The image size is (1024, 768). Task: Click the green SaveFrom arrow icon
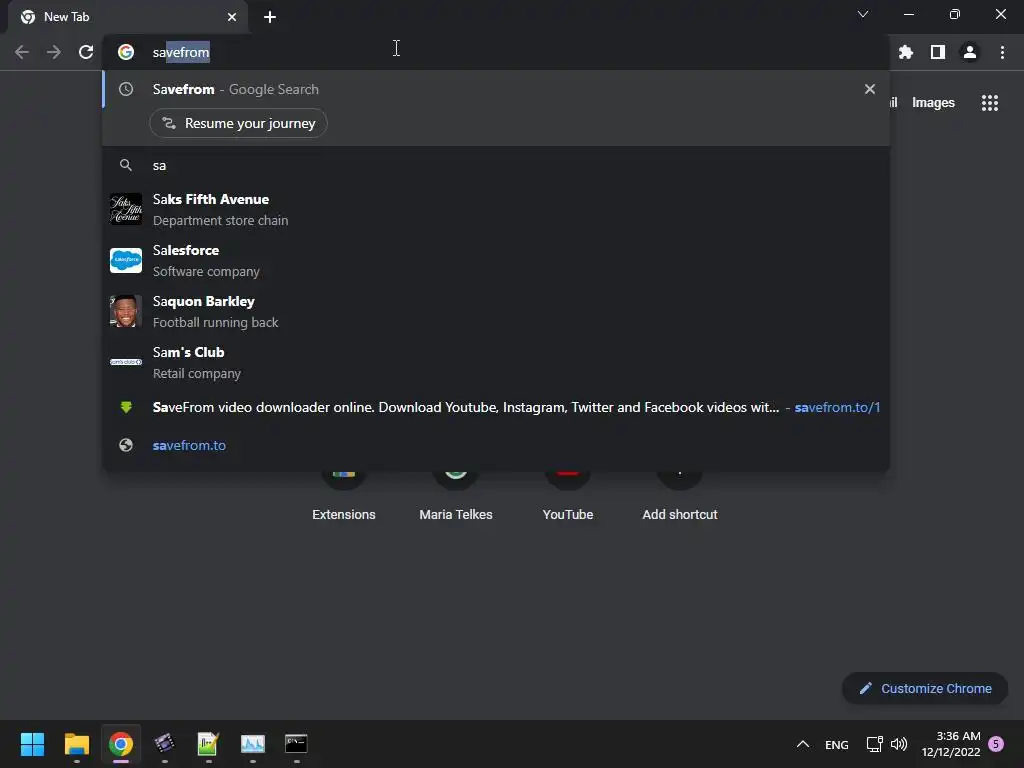(126, 408)
